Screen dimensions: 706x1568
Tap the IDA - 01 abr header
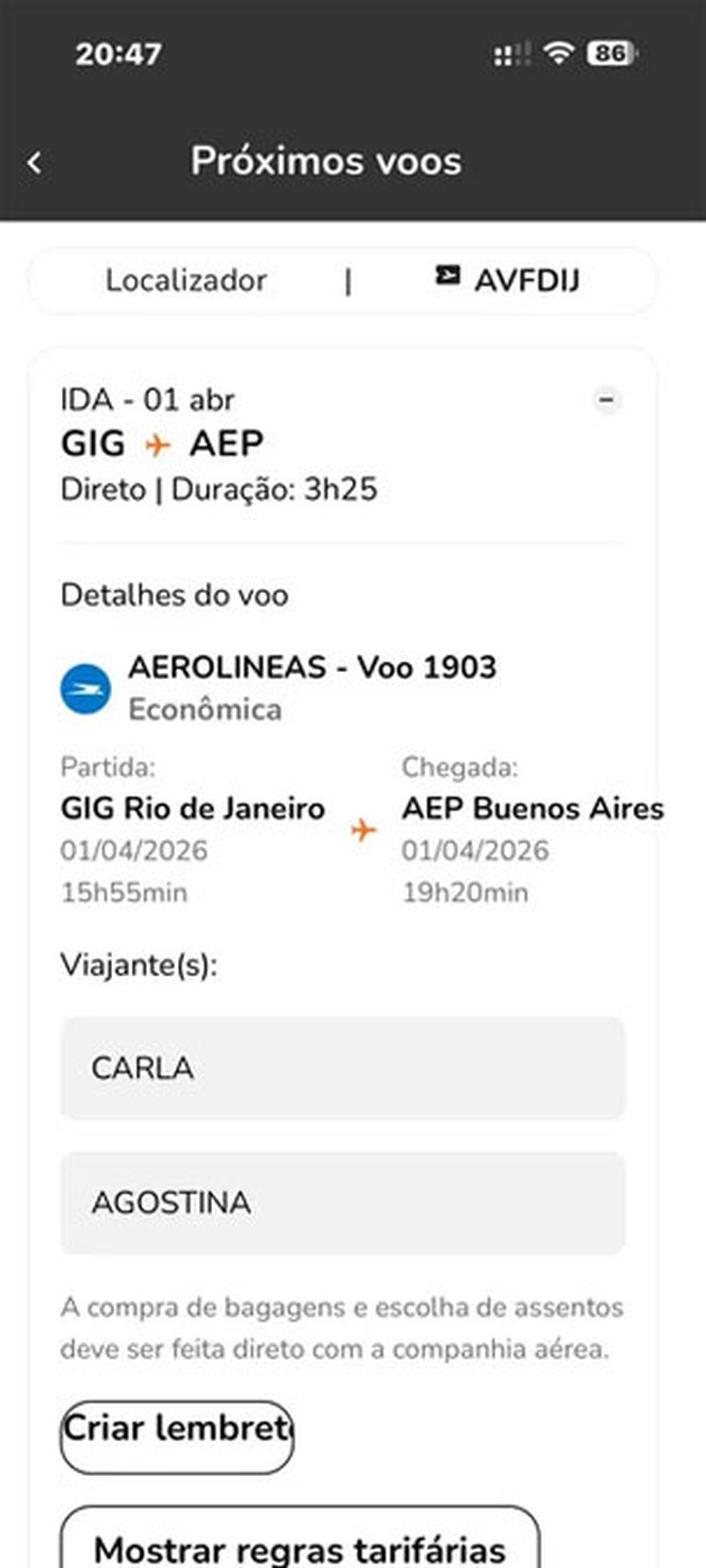click(x=147, y=400)
